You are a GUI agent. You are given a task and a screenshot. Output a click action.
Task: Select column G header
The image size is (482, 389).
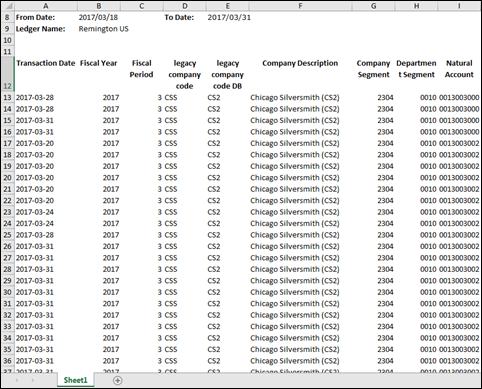click(x=373, y=6)
